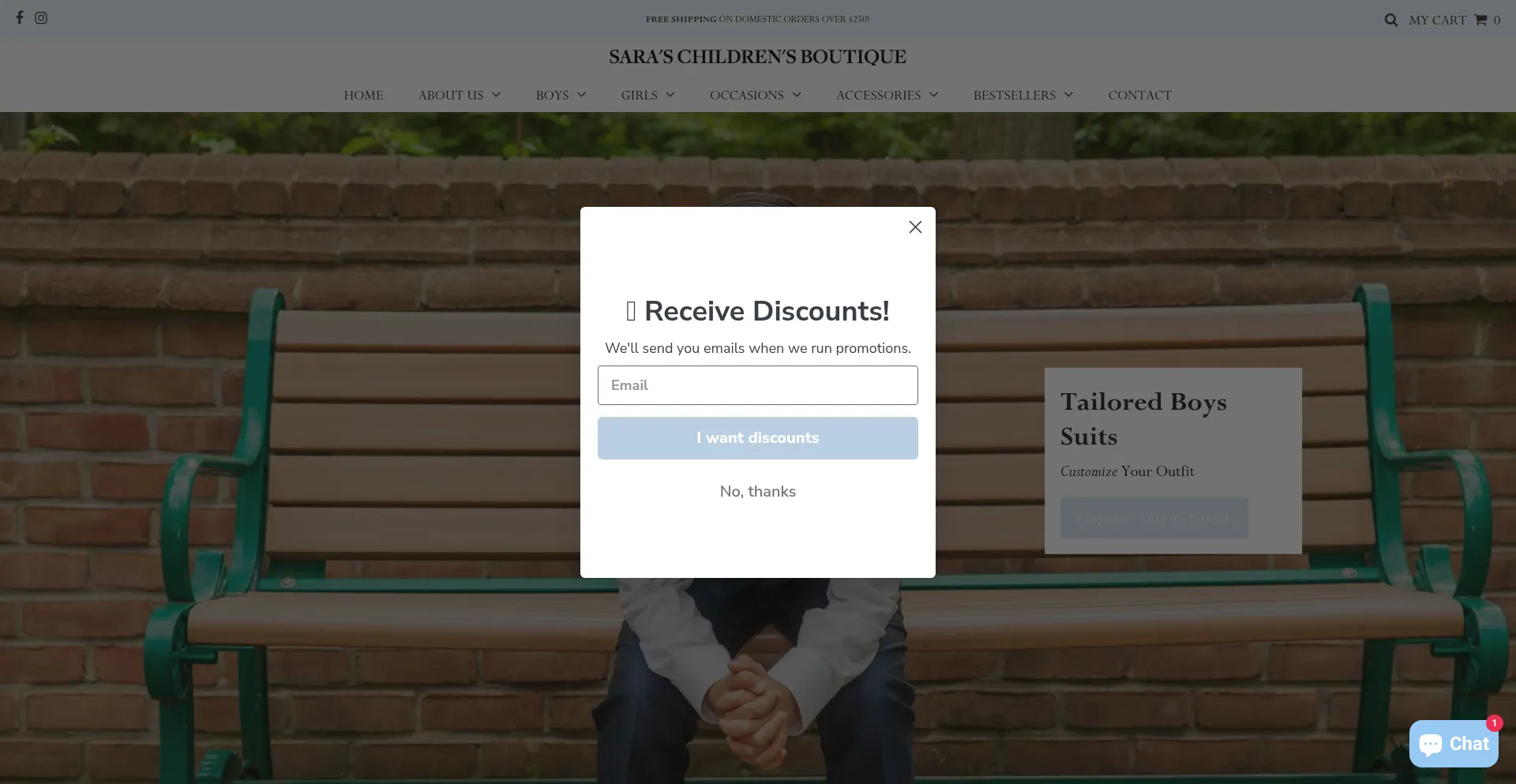Click the search magnifier icon

coord(1391,20)
